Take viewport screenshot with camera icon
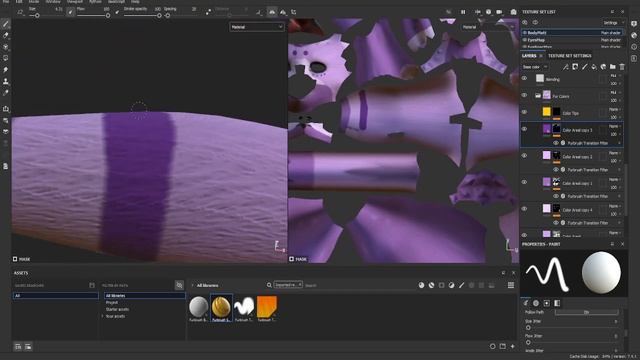The width and height of the screenshot is (640, 360). click(x=513, y=12)
